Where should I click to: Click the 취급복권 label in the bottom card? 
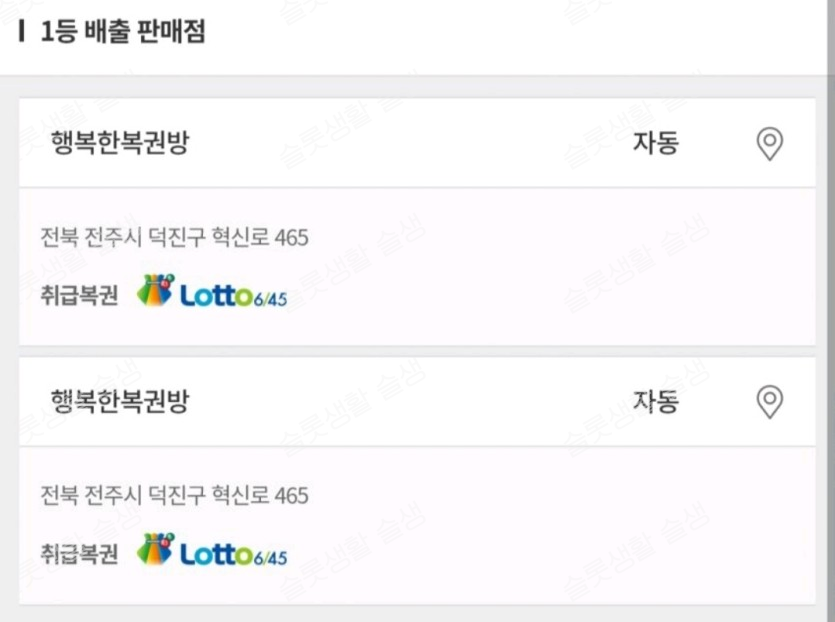point(79,554)
